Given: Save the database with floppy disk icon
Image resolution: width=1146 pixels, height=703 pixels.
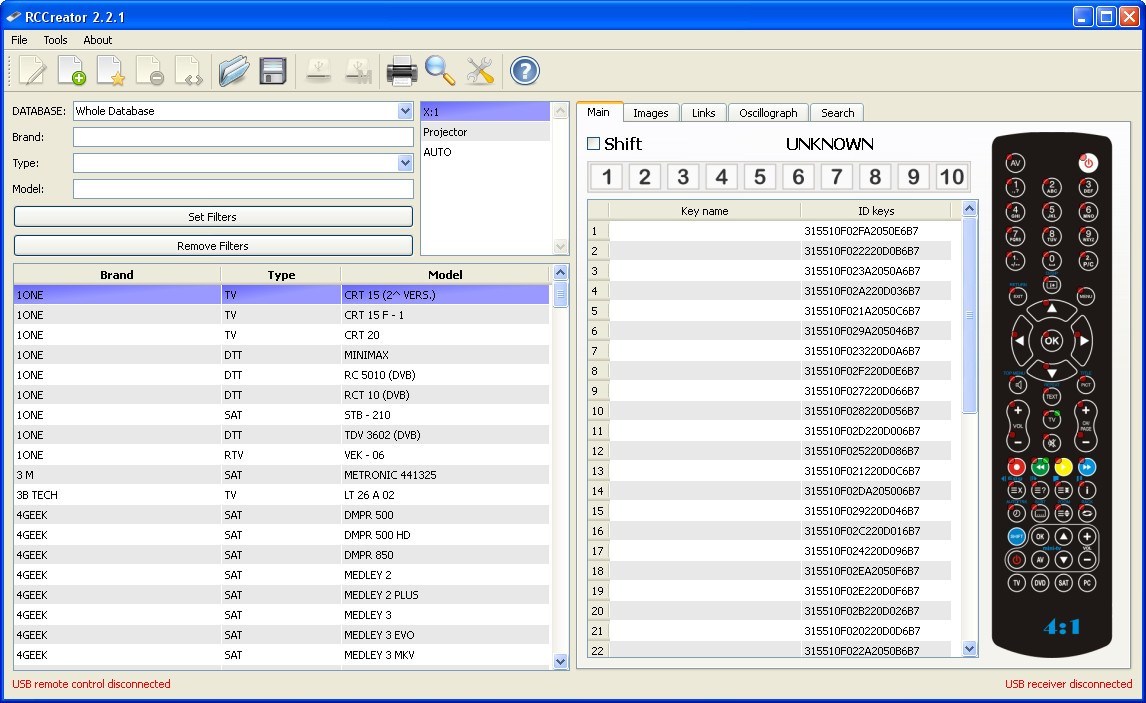Looking at the screenshot, I should tap(271, 70).
